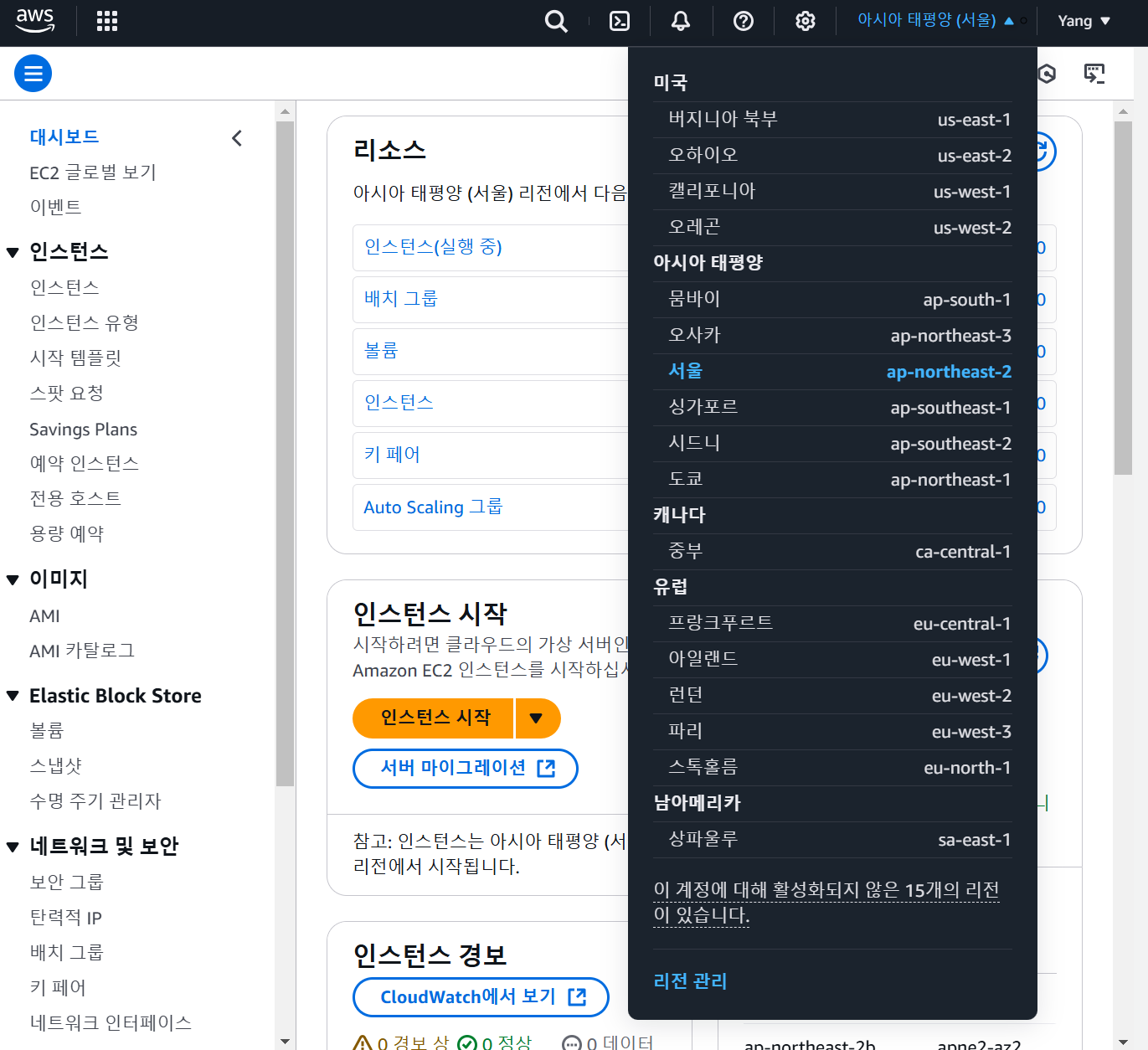Open the 키 페어 resource link

[392, 455]
